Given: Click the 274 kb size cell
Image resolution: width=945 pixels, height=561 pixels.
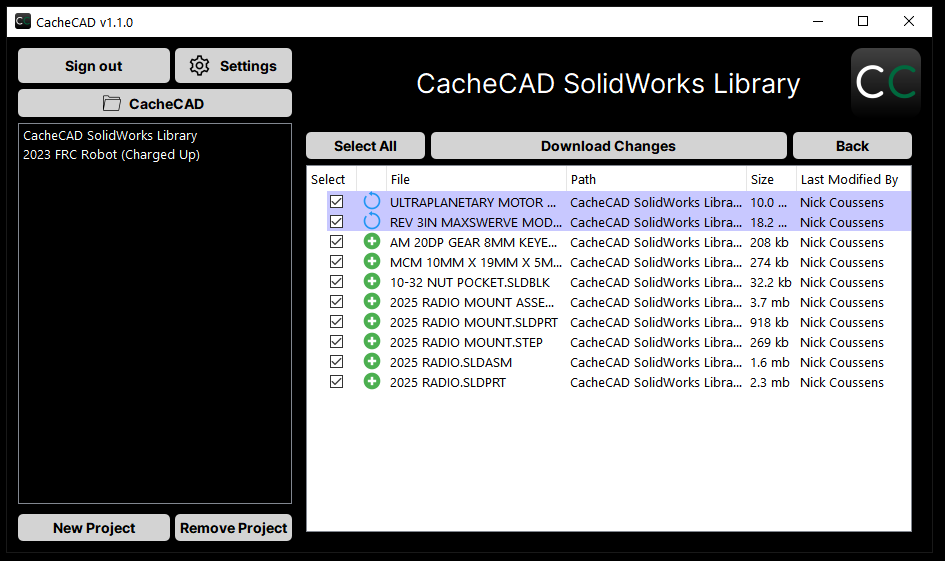Looking at the screenshot, I should coord(769,263).
